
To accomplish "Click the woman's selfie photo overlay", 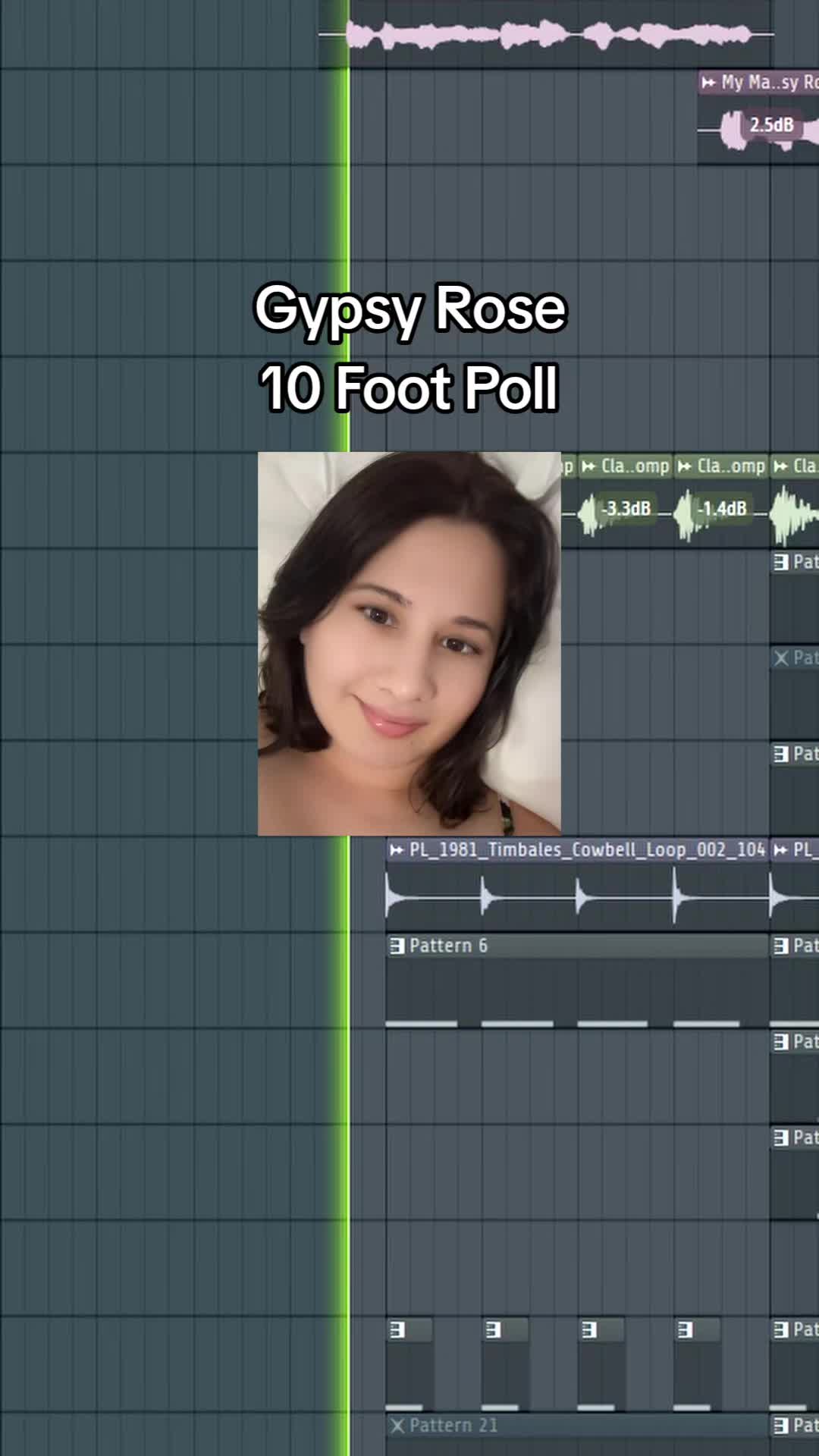I will (x=409, y=644).
